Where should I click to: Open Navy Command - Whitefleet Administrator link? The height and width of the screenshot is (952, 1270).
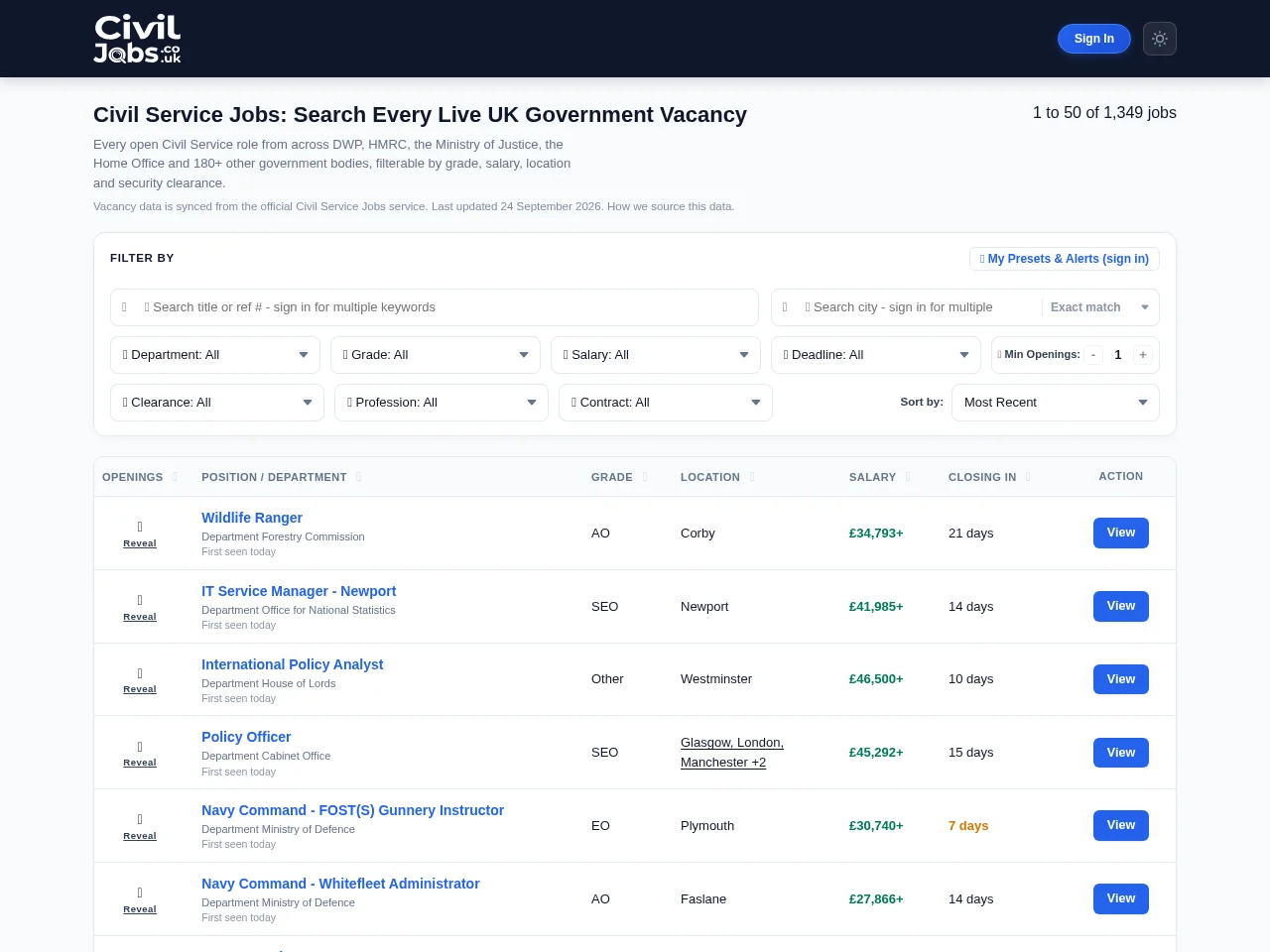pyautogui.click(x=340, y=884)
